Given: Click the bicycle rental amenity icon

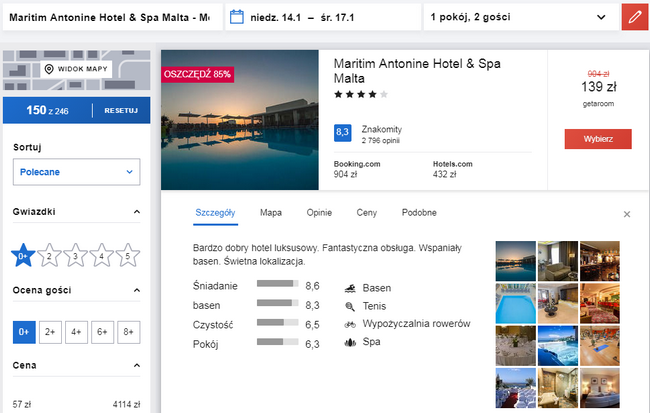Looking at the screenshot, I should click(350, 324).
